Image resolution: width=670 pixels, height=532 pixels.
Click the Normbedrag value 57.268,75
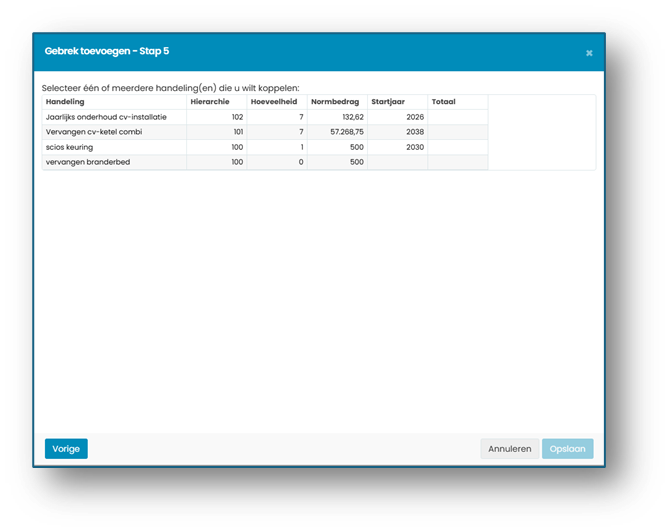[347, 132]
